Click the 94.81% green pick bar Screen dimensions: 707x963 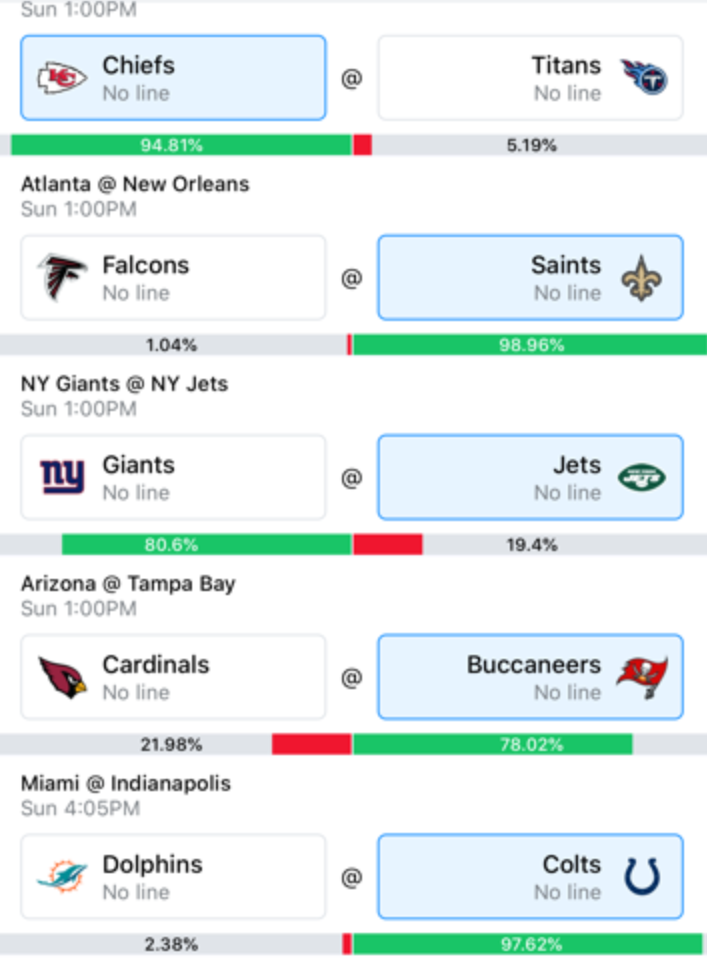tap(181, 145)
